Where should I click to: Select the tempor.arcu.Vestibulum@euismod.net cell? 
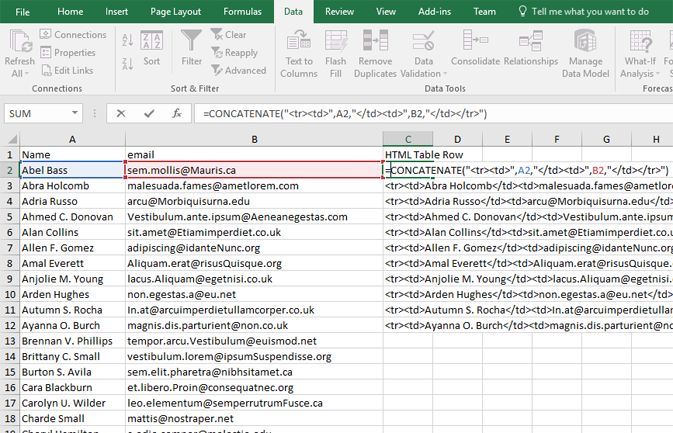(254, 341)
